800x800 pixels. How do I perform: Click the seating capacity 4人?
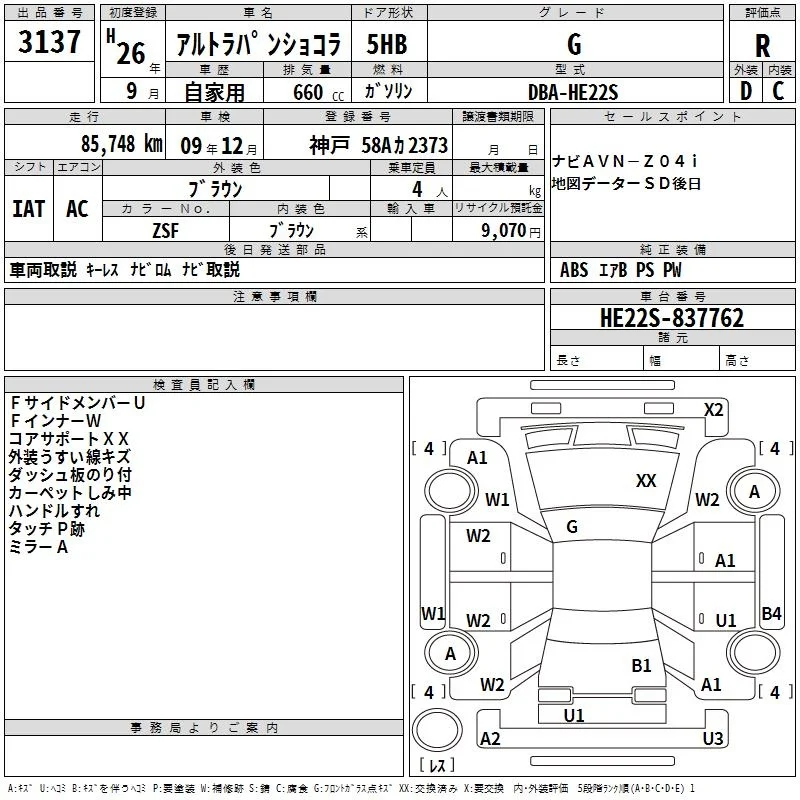pos(430,190)
